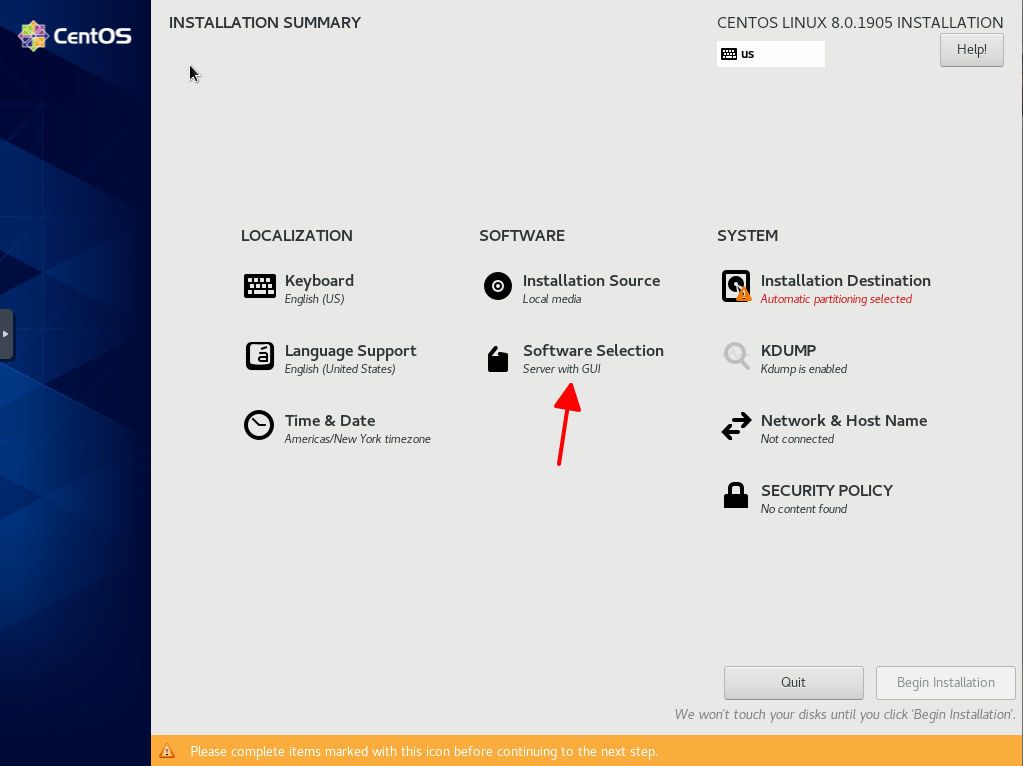Open Time & Date settings
Viewport: 1023px width, 766px height.
point(329,421)
